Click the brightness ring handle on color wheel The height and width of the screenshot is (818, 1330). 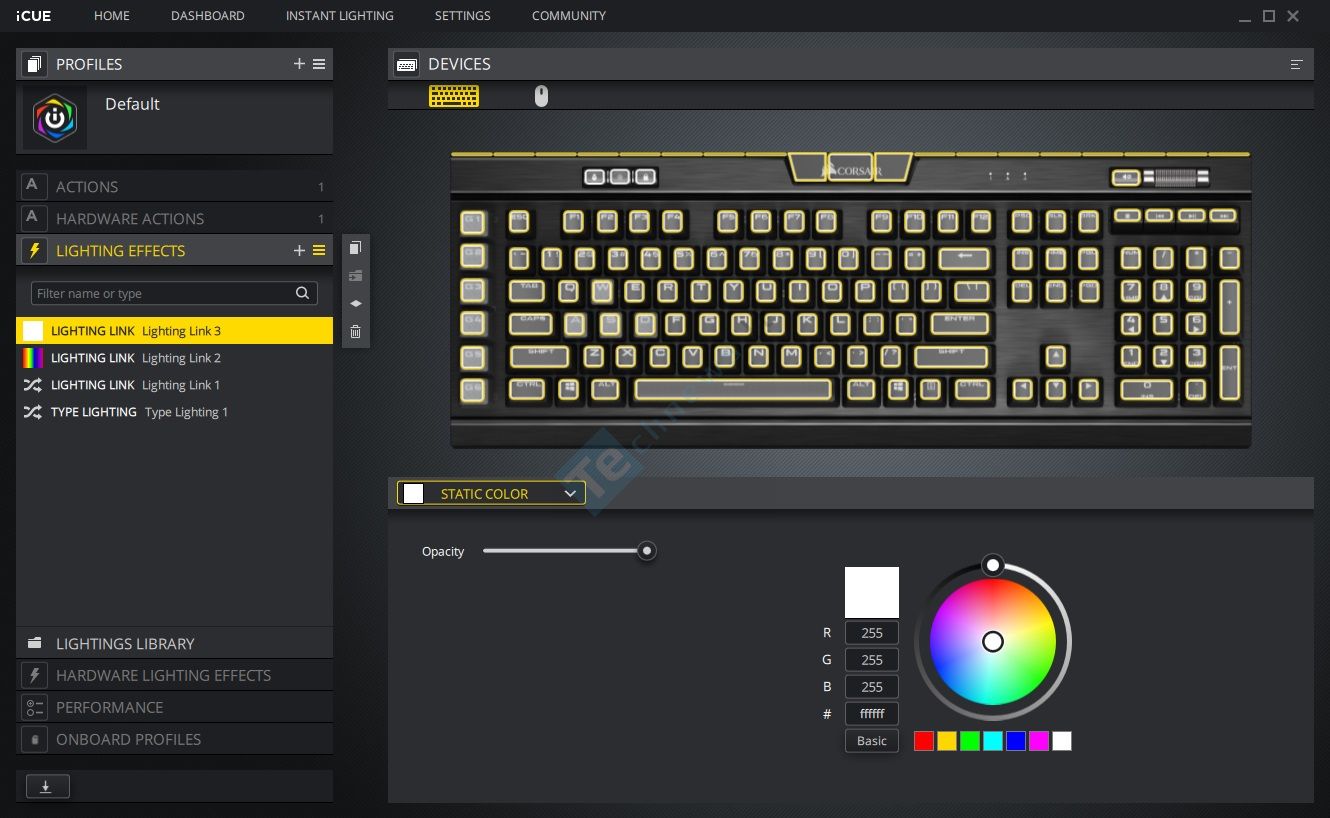pos(993,566)
